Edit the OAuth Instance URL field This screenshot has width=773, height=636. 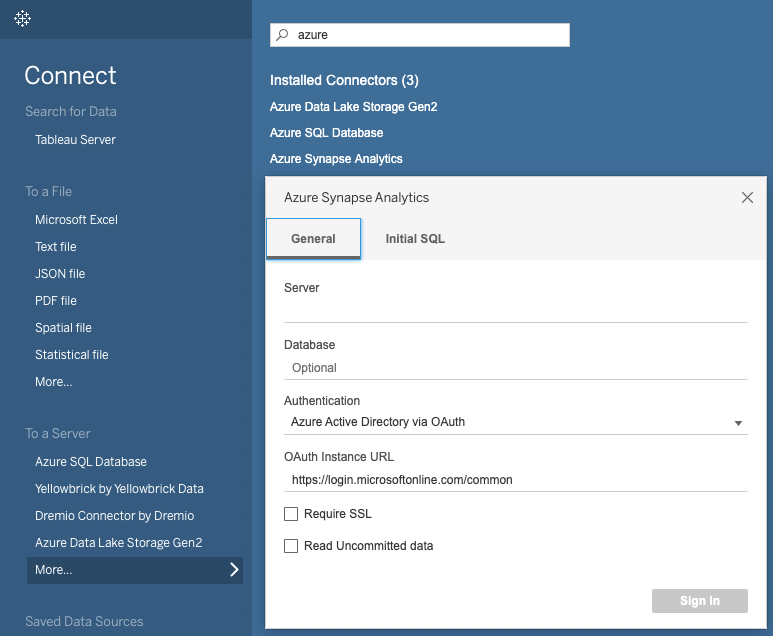click(515, 480)
